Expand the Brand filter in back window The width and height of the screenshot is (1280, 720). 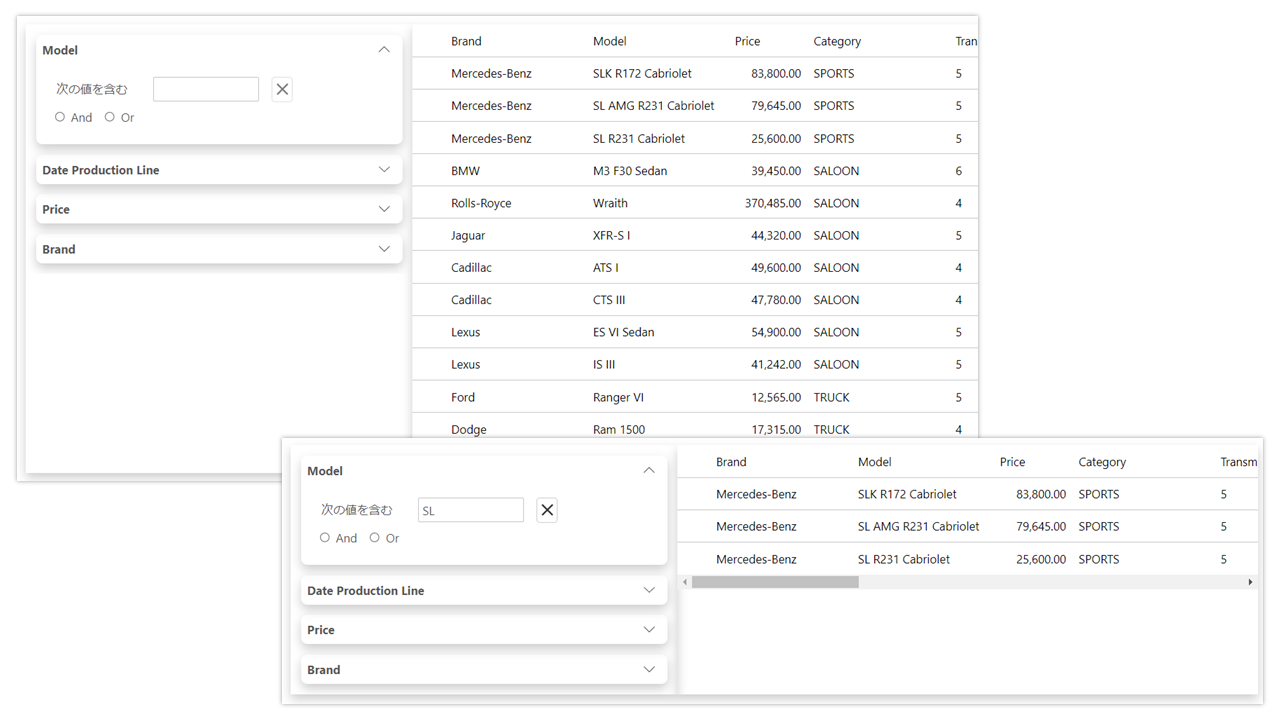tap(384, 249)
